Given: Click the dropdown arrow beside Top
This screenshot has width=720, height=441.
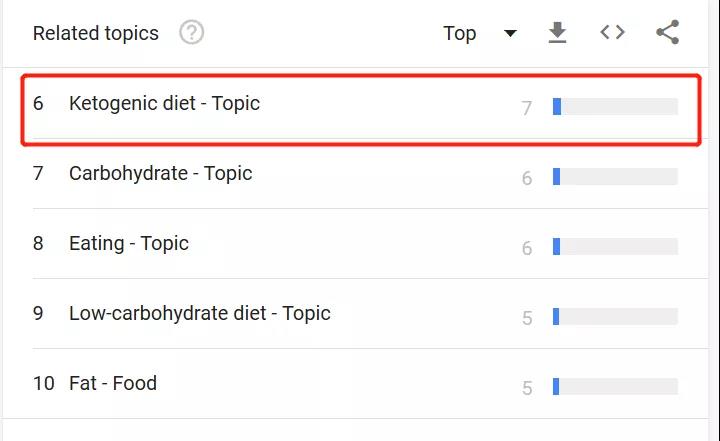Looking at the screenshot, I should (511, 33).
